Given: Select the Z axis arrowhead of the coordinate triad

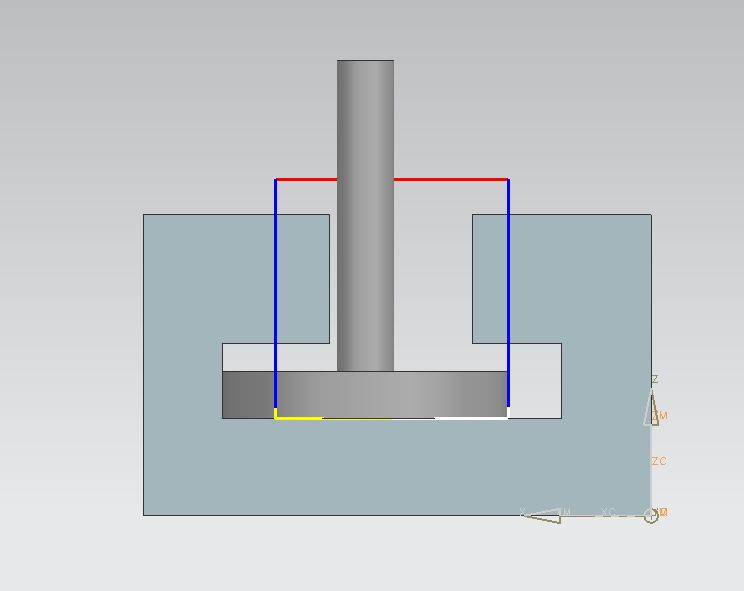Looking at the screenshot, I should pyautogui.click(x=651, y=407).
